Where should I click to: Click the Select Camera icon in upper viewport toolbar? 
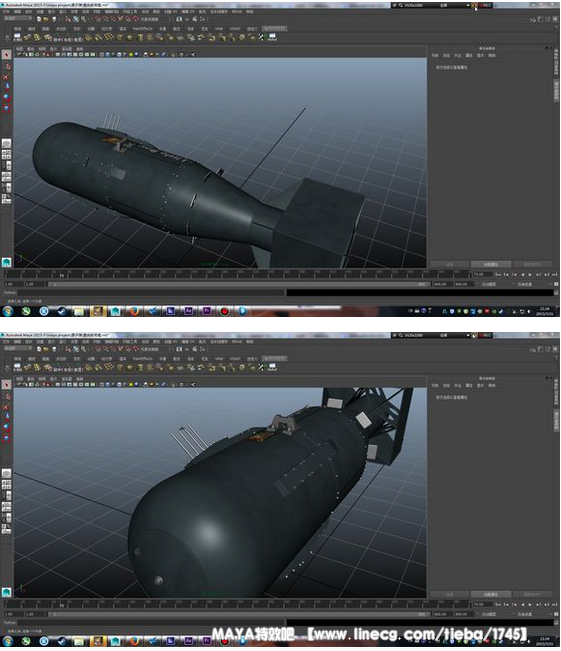point(19,54)
